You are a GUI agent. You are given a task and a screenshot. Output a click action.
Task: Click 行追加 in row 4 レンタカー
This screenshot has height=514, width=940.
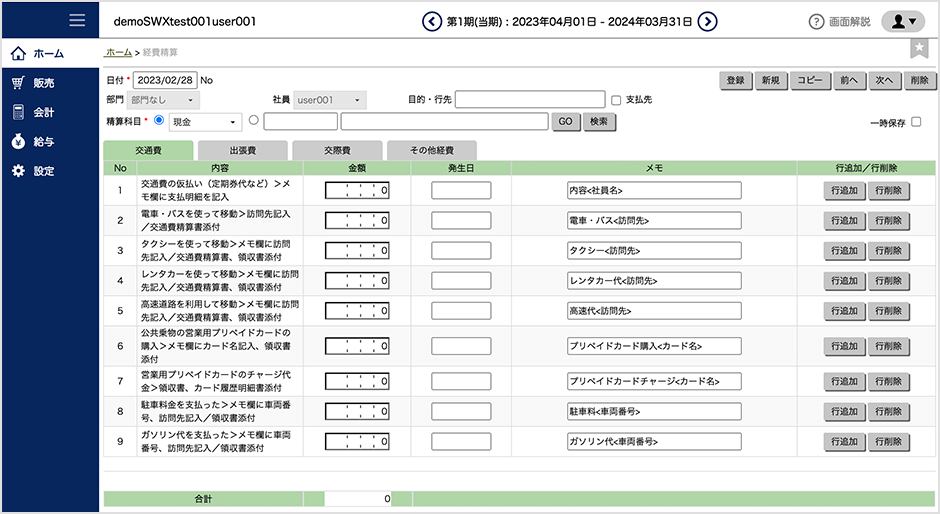844,281
